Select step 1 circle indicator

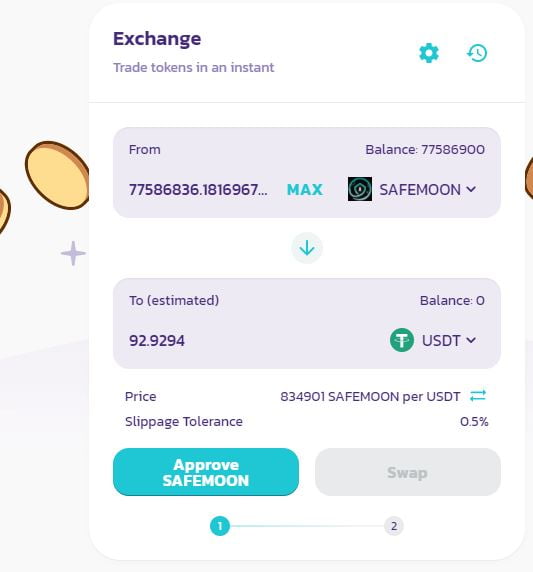tap(220, 526)
